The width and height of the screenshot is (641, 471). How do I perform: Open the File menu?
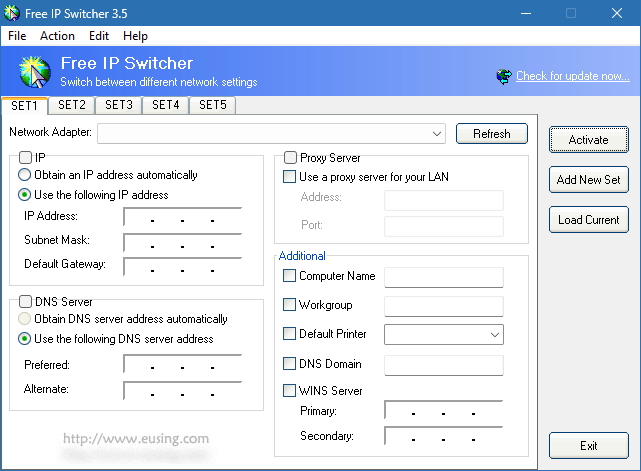[17, 36]
